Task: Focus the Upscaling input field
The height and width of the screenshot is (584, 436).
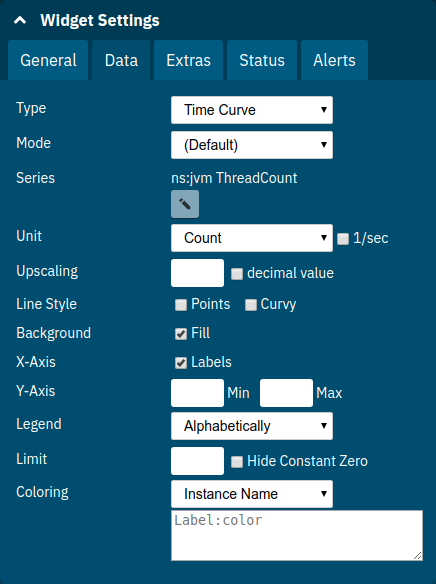Action: 197,273
